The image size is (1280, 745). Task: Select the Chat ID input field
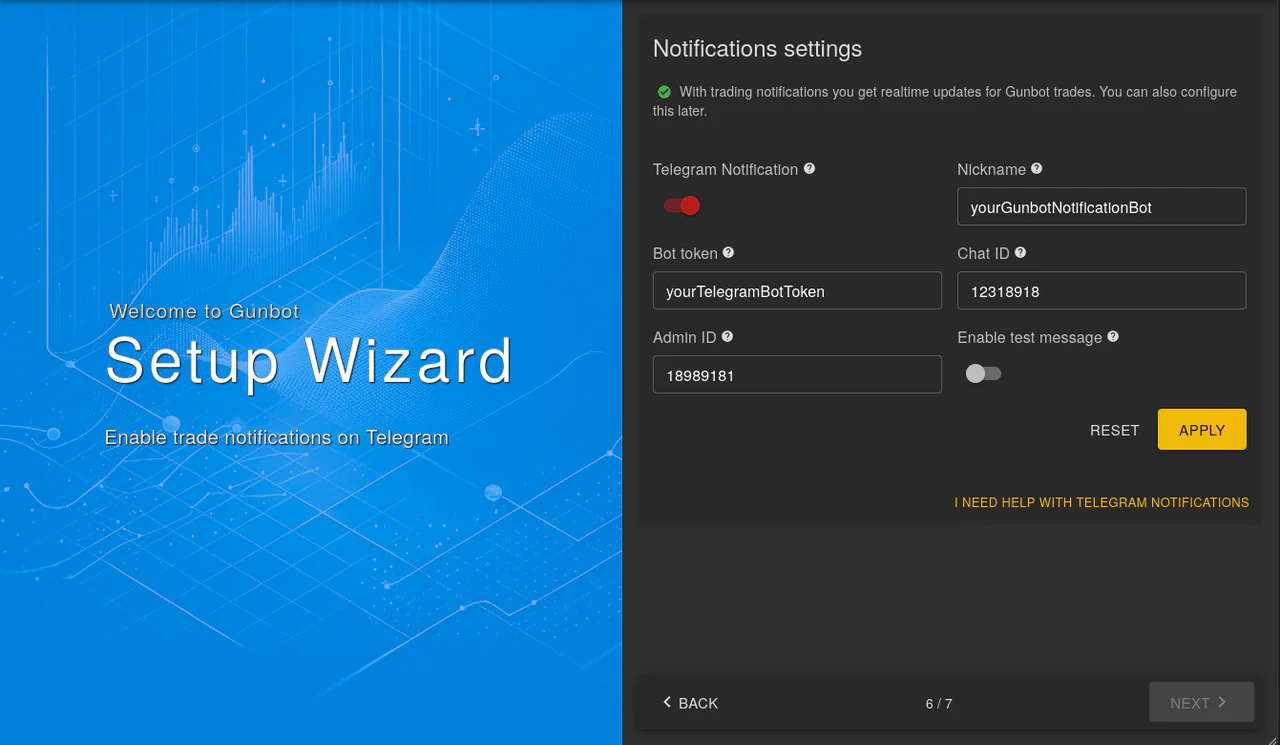1102,291
